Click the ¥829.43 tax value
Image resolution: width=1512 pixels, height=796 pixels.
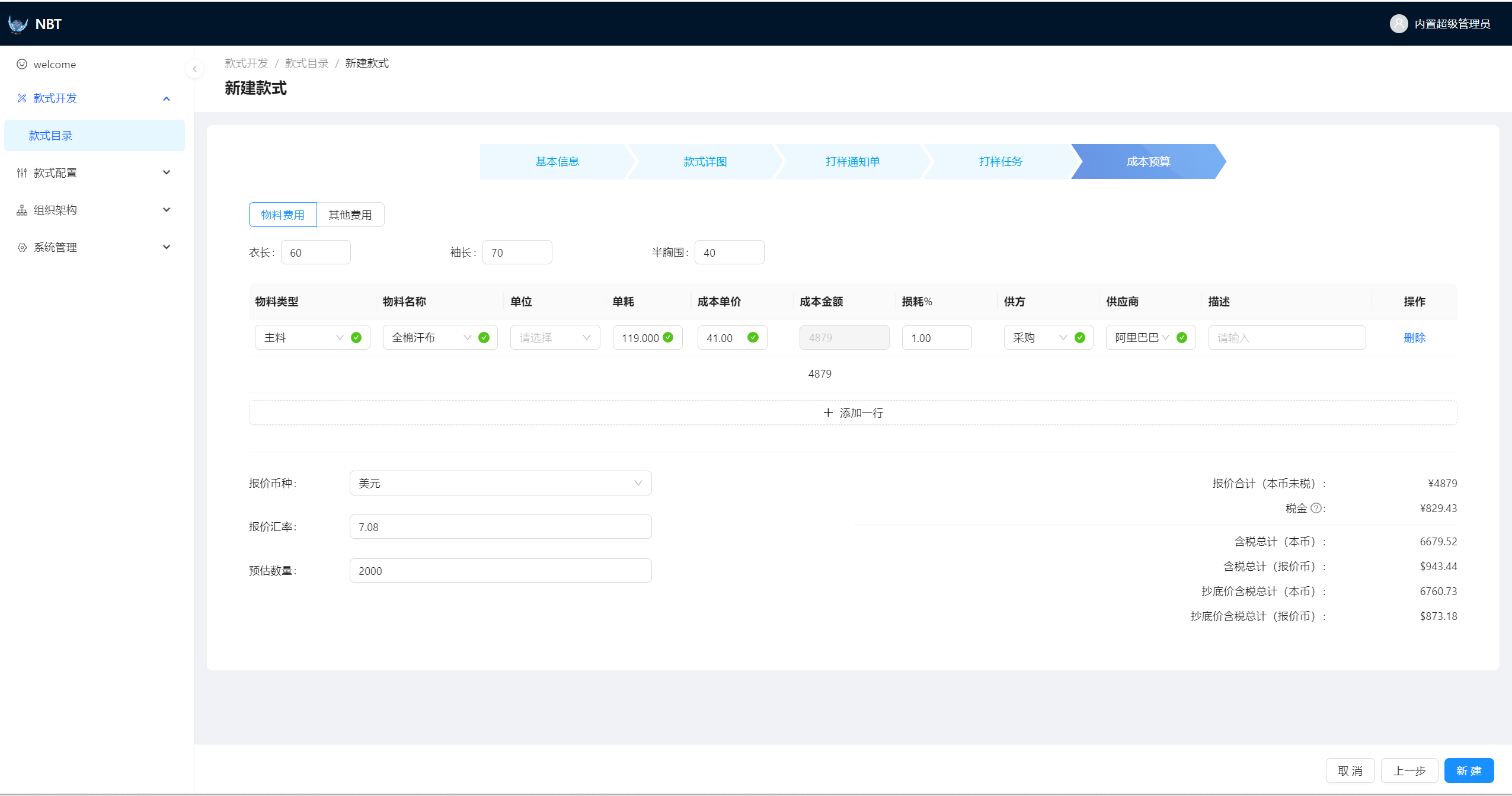pyautogui.click(x=1439, y=508)
